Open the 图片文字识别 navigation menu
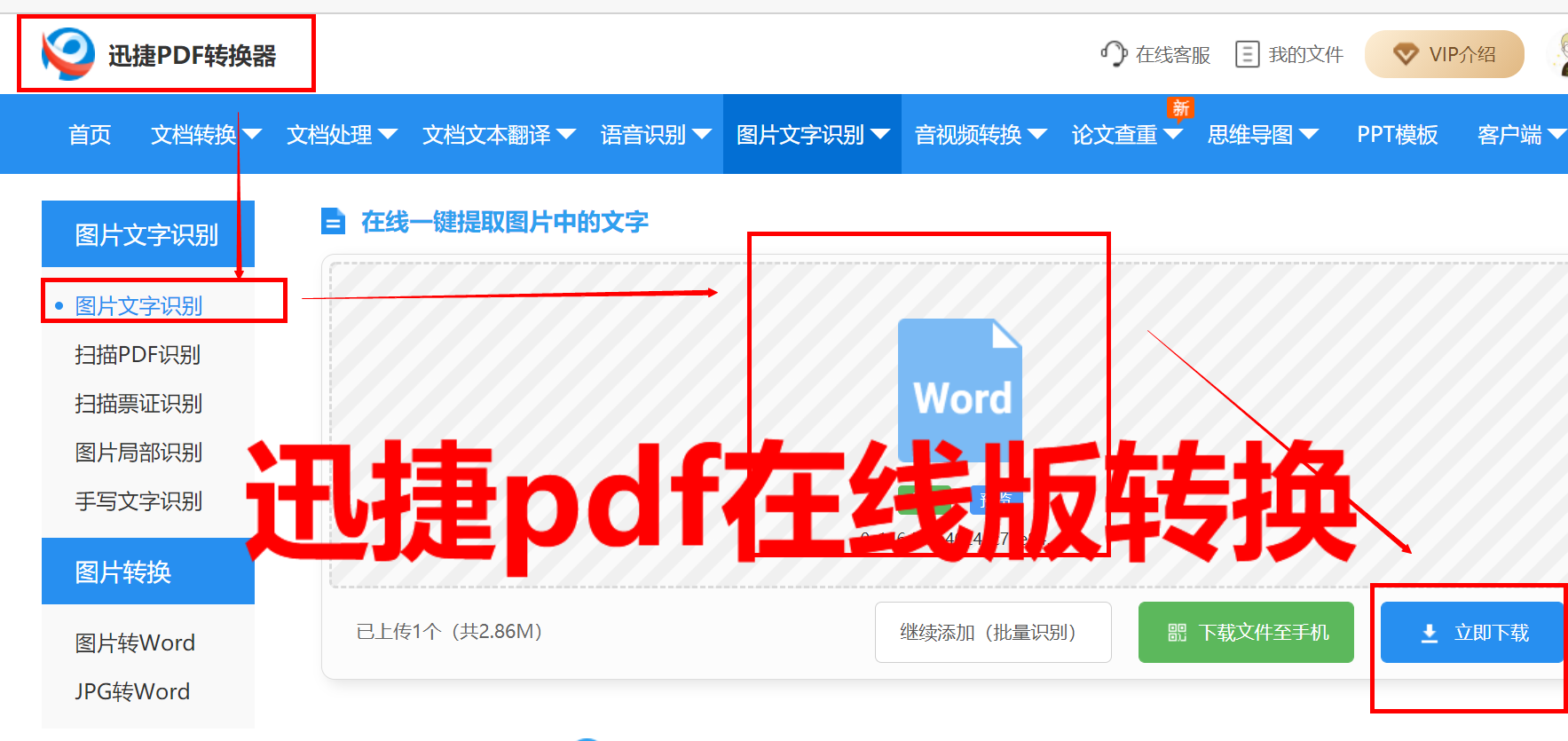Image resolution: width=1568 pixels, height=741 pixels. coord(800,134)
